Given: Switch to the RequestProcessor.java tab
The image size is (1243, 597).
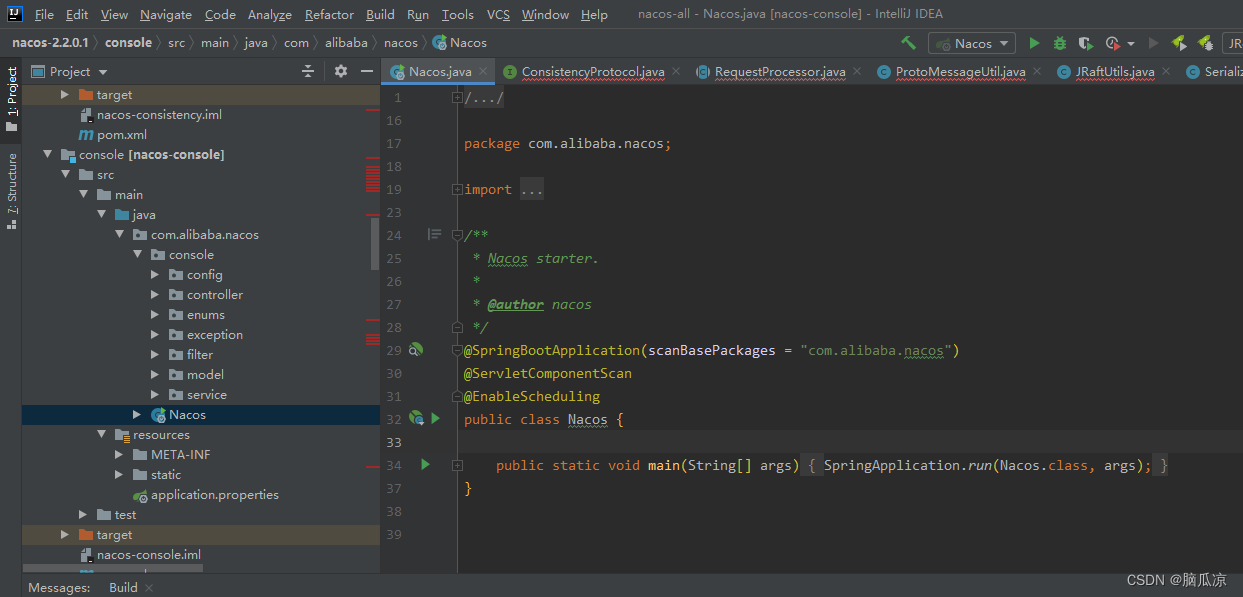Looking at the screenshot, I should [x=780, y=71].
